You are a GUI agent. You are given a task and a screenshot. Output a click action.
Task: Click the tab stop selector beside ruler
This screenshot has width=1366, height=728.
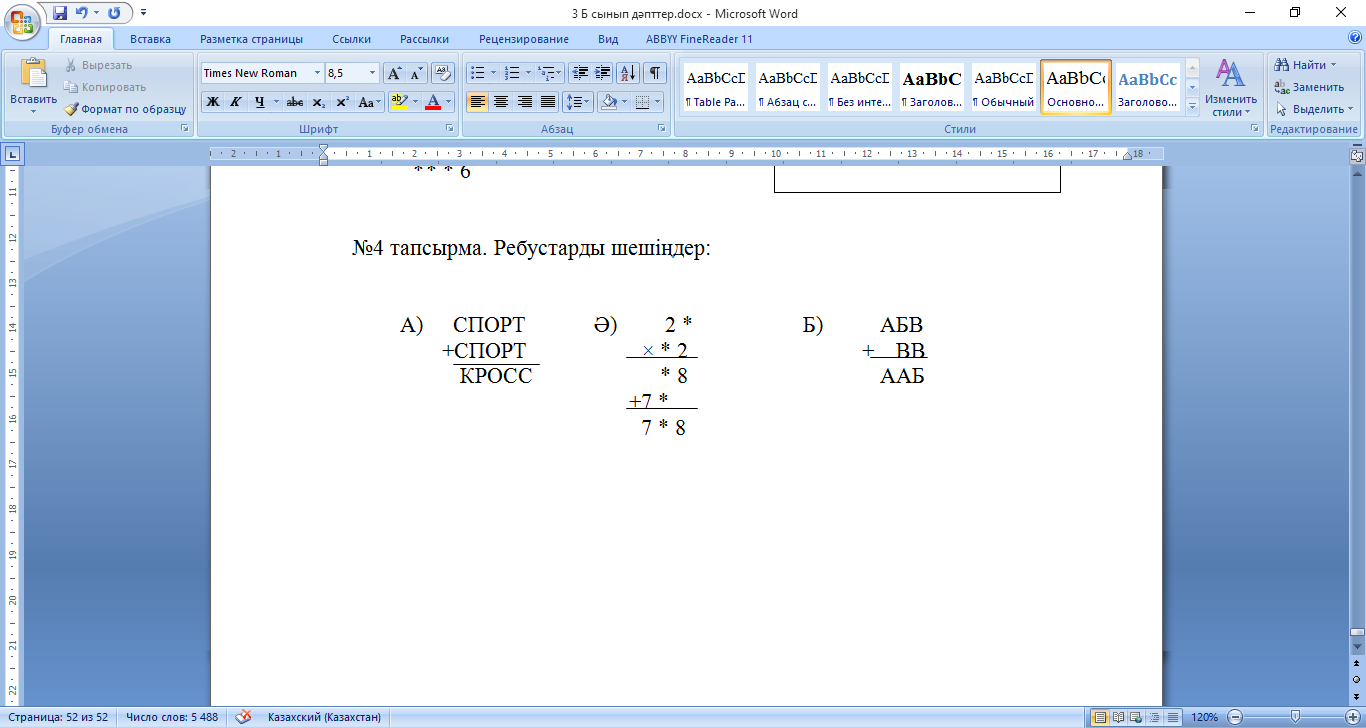pos(13,154)
